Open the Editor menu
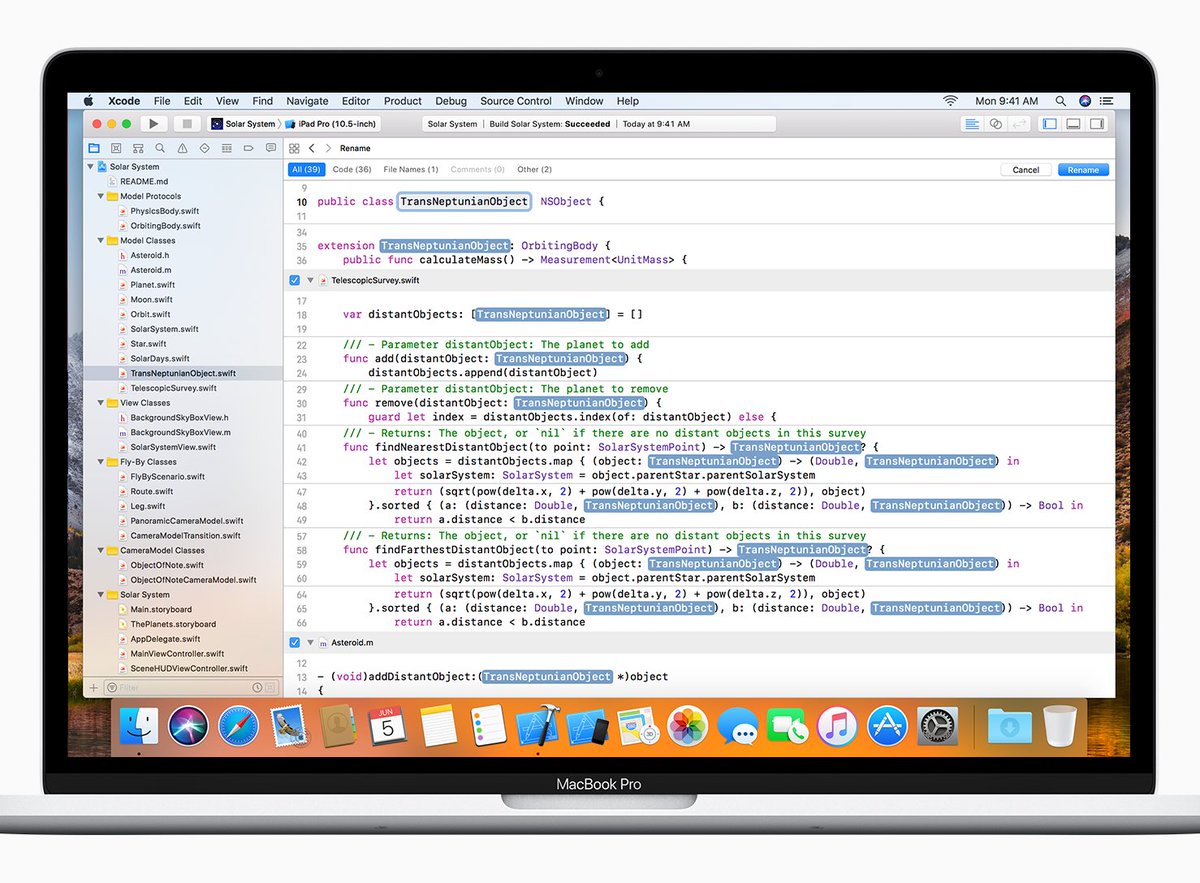 pos(356,101)
